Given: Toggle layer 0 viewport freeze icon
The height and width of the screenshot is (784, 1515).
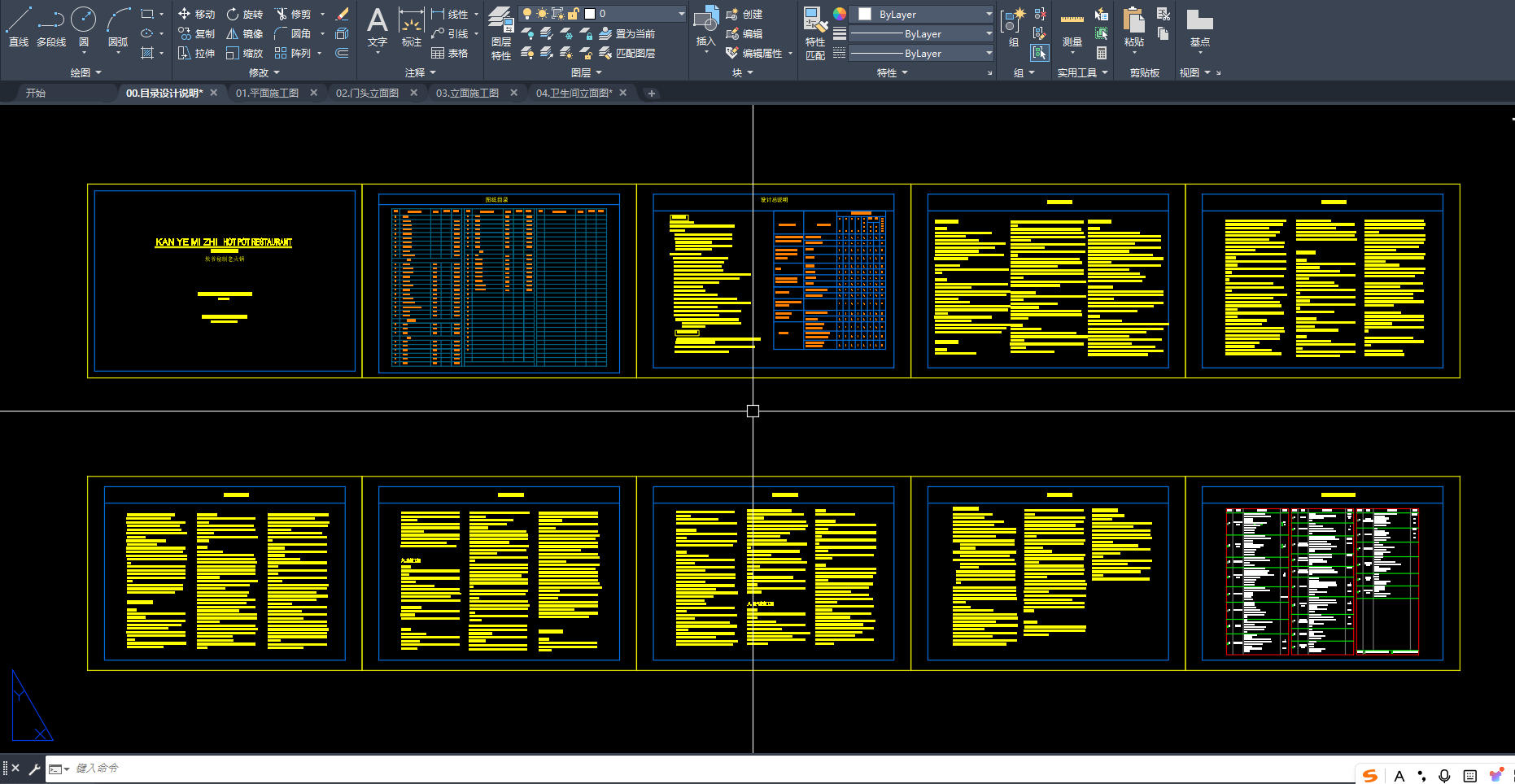Looking at the screenshot, I should tap(557, 14).
